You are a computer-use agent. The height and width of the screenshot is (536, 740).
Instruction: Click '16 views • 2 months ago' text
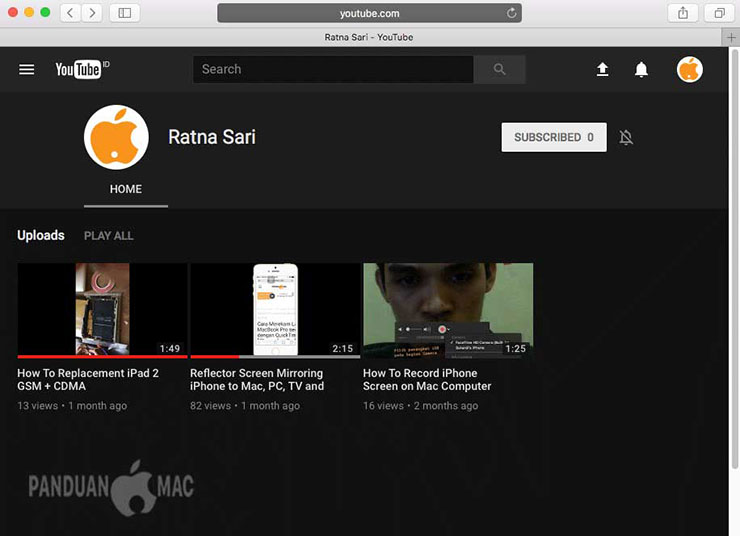[420, 406]
